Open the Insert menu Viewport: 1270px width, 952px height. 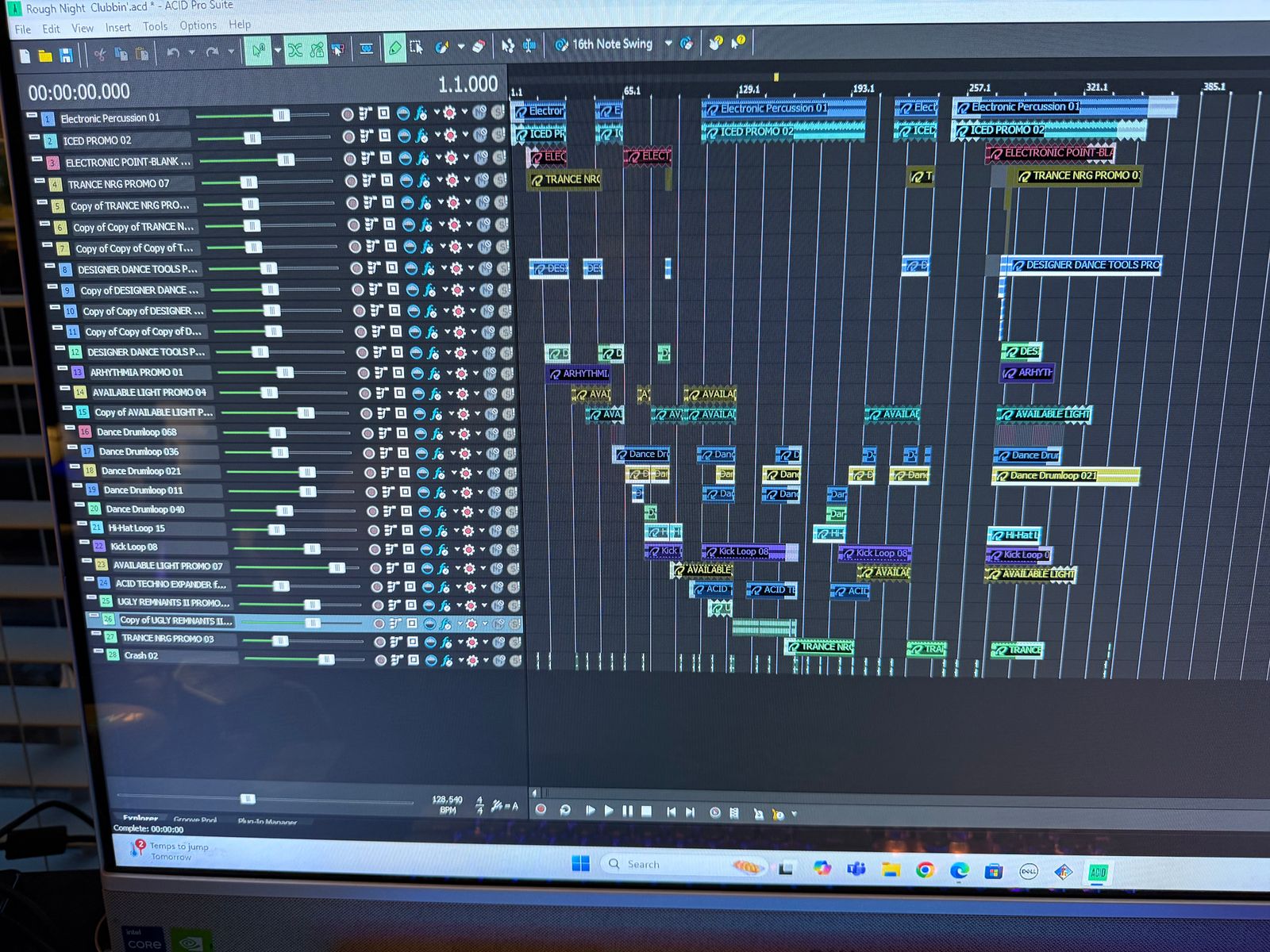pyautogui.click(x=117, y=28)
